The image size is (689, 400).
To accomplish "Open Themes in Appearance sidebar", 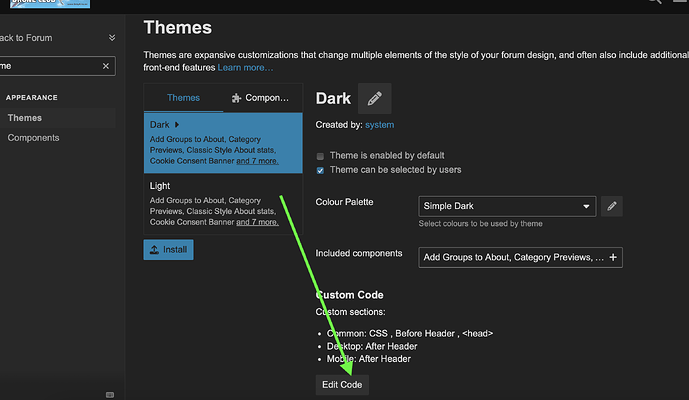I will 58,118.
